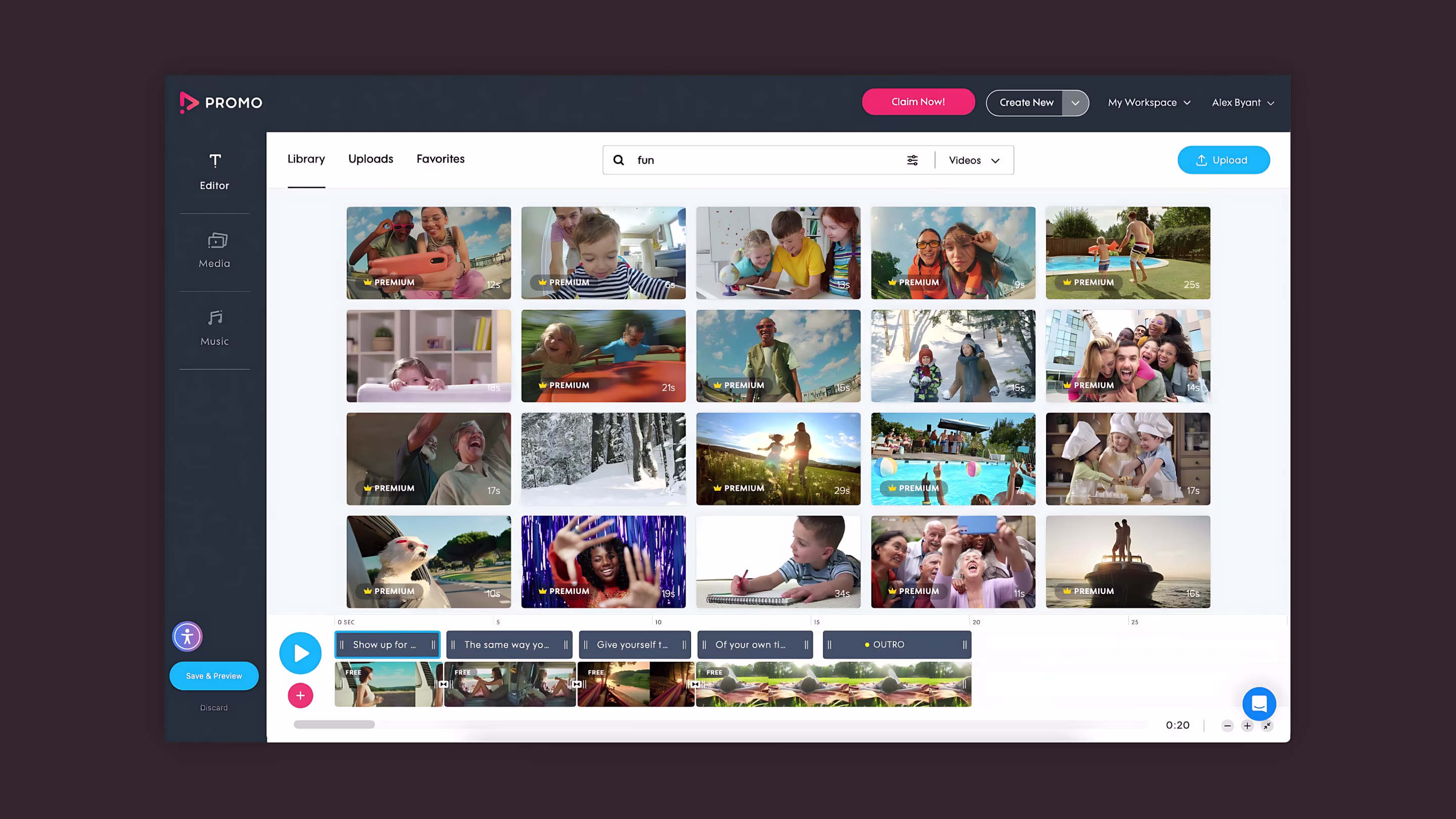This screenshot has width=1456, height=819.
Task: Click the Upload button
Action: [x=1223, y=160]
